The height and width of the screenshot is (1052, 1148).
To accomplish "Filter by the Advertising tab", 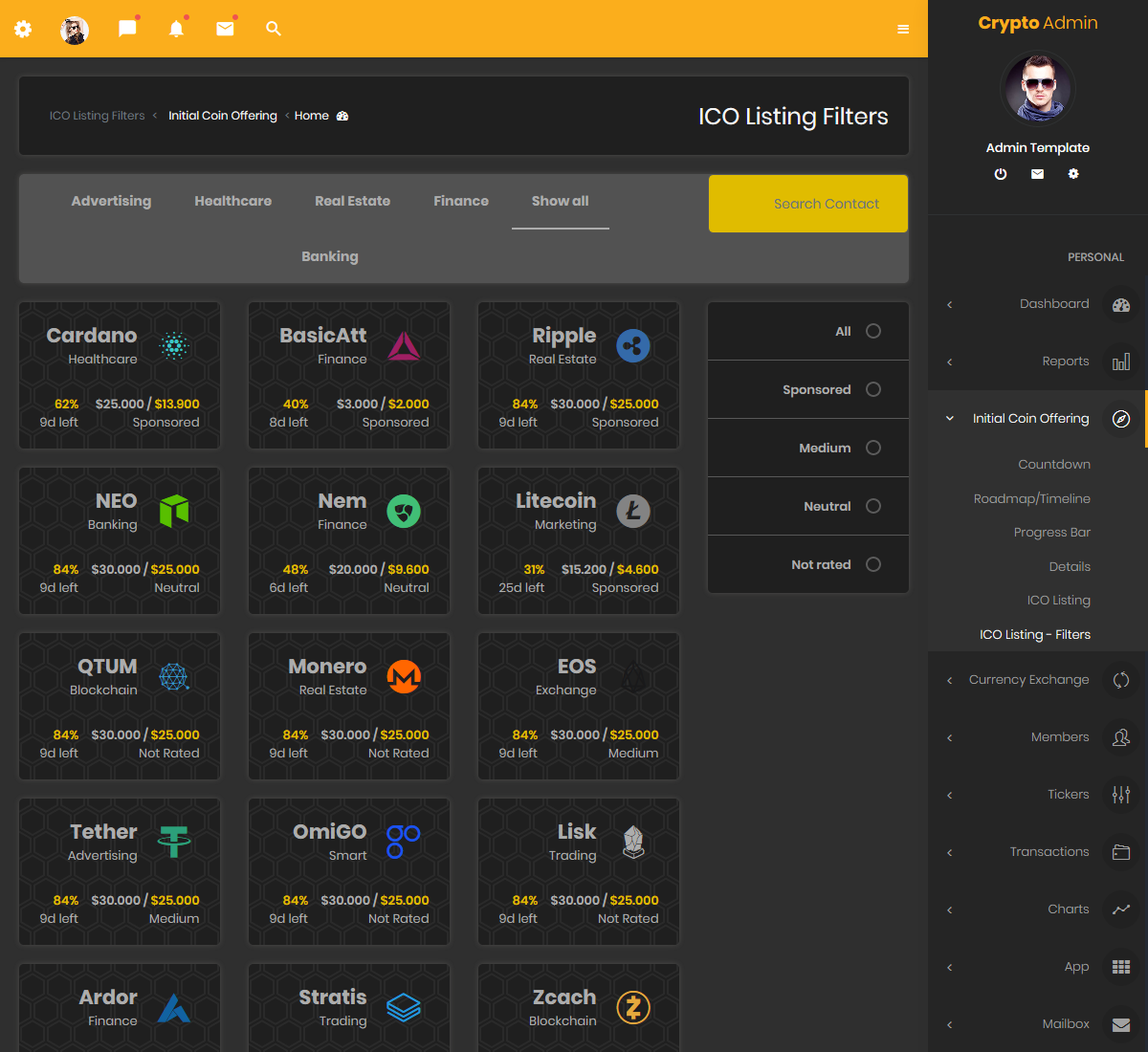I will point(111,201).
